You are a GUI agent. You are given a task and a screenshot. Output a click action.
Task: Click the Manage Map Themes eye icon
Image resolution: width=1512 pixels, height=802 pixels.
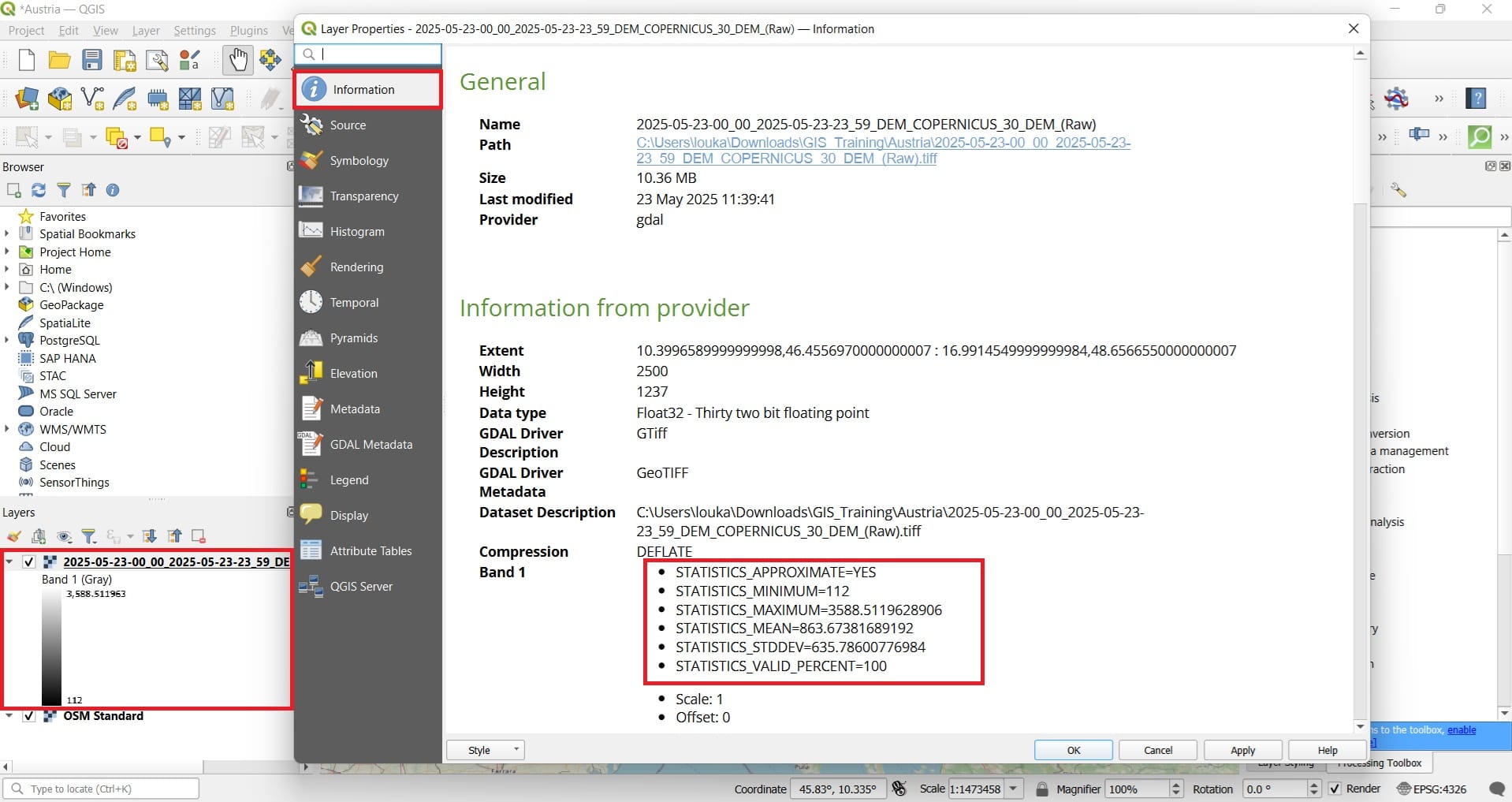click(64, 536)
